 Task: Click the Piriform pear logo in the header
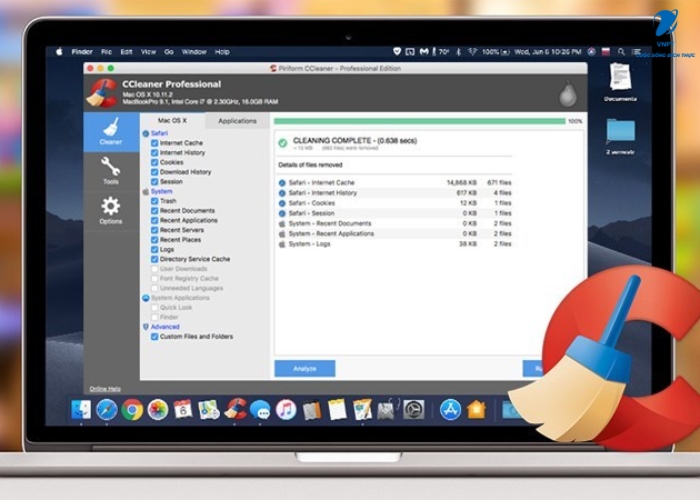tap(567, 94)
